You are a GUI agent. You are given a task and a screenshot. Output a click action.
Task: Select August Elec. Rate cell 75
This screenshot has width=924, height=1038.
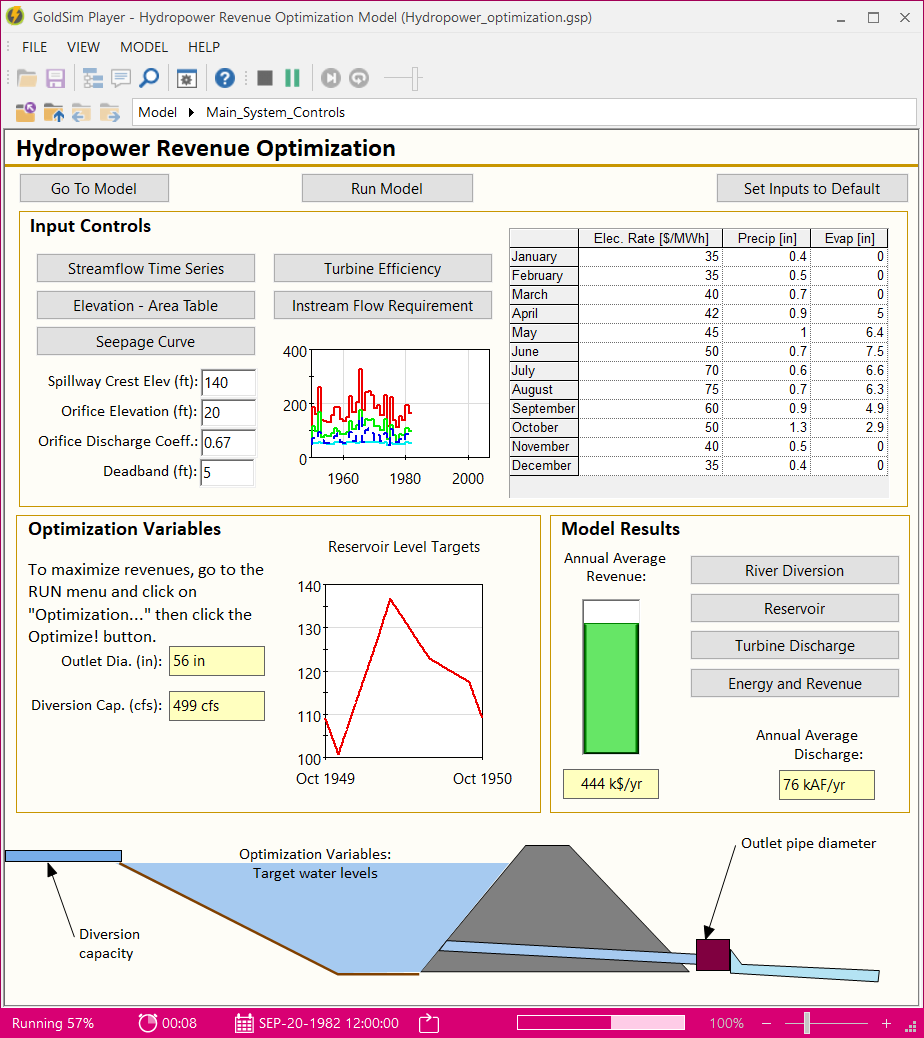point(650,389)
